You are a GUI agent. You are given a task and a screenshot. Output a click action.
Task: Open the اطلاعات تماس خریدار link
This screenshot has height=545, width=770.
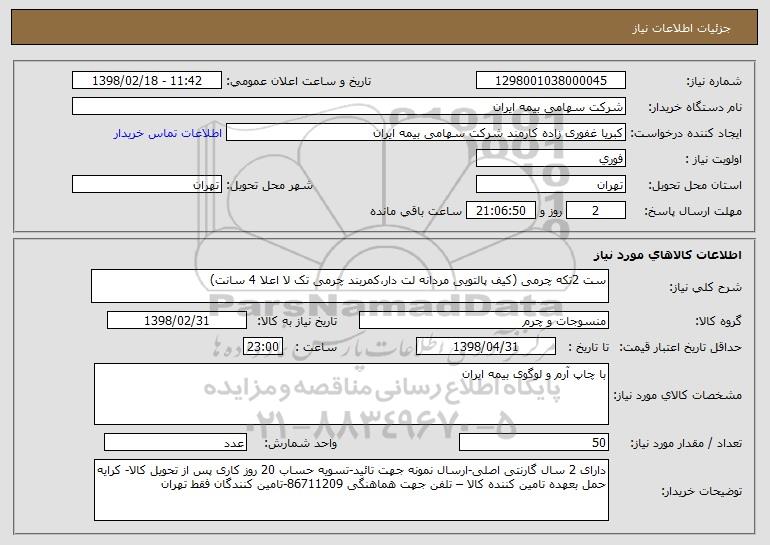pos(168,134)
